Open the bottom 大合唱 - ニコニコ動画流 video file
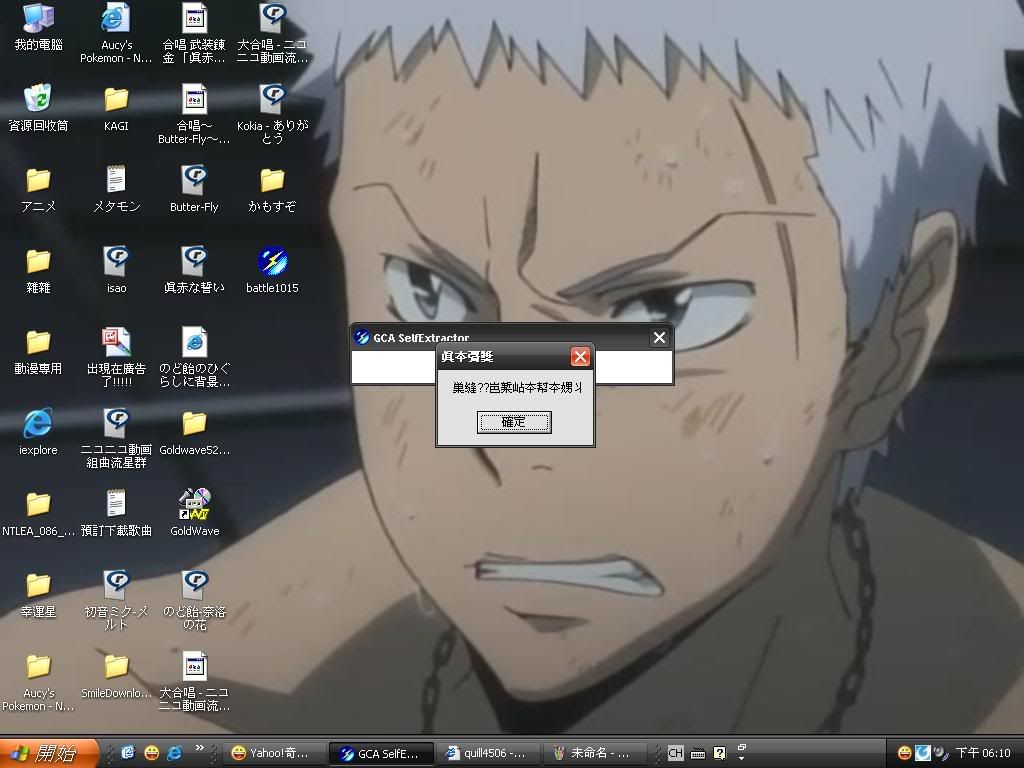 click(x=194, y=681)
